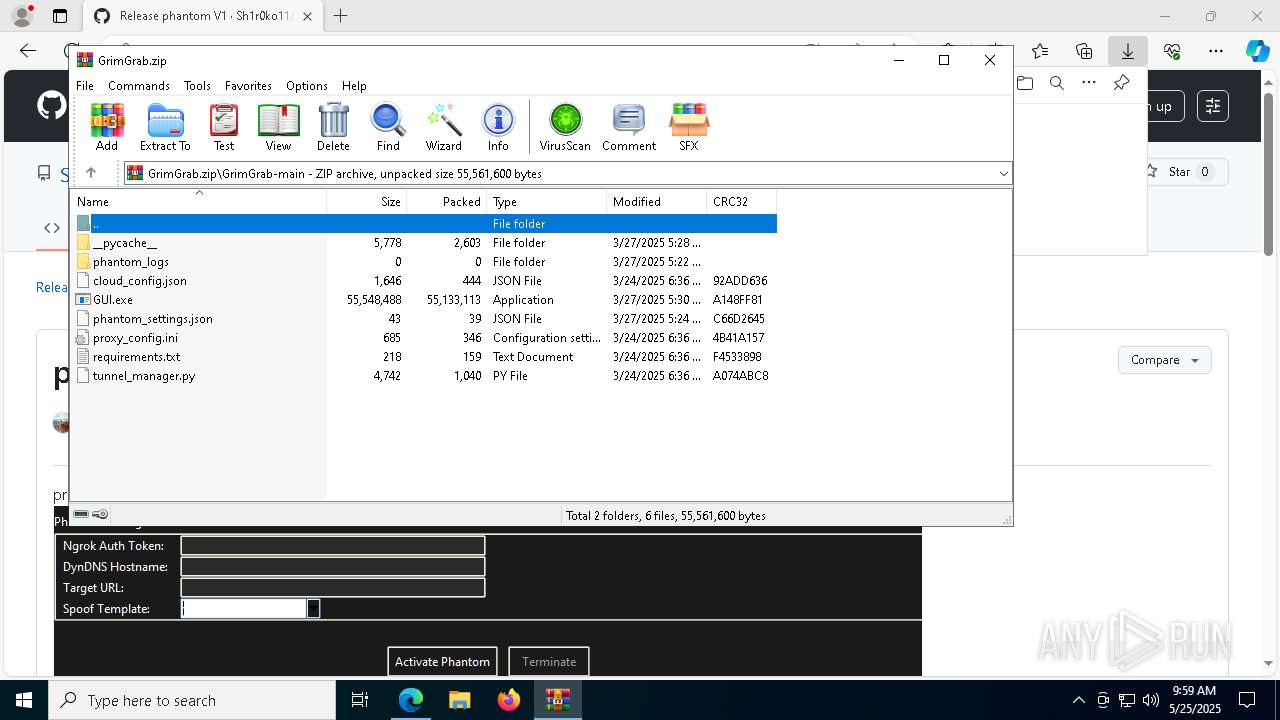This screenshot has height=720, width=1280.
Task: Sort file list by Modified column
Action: (657, 202)
